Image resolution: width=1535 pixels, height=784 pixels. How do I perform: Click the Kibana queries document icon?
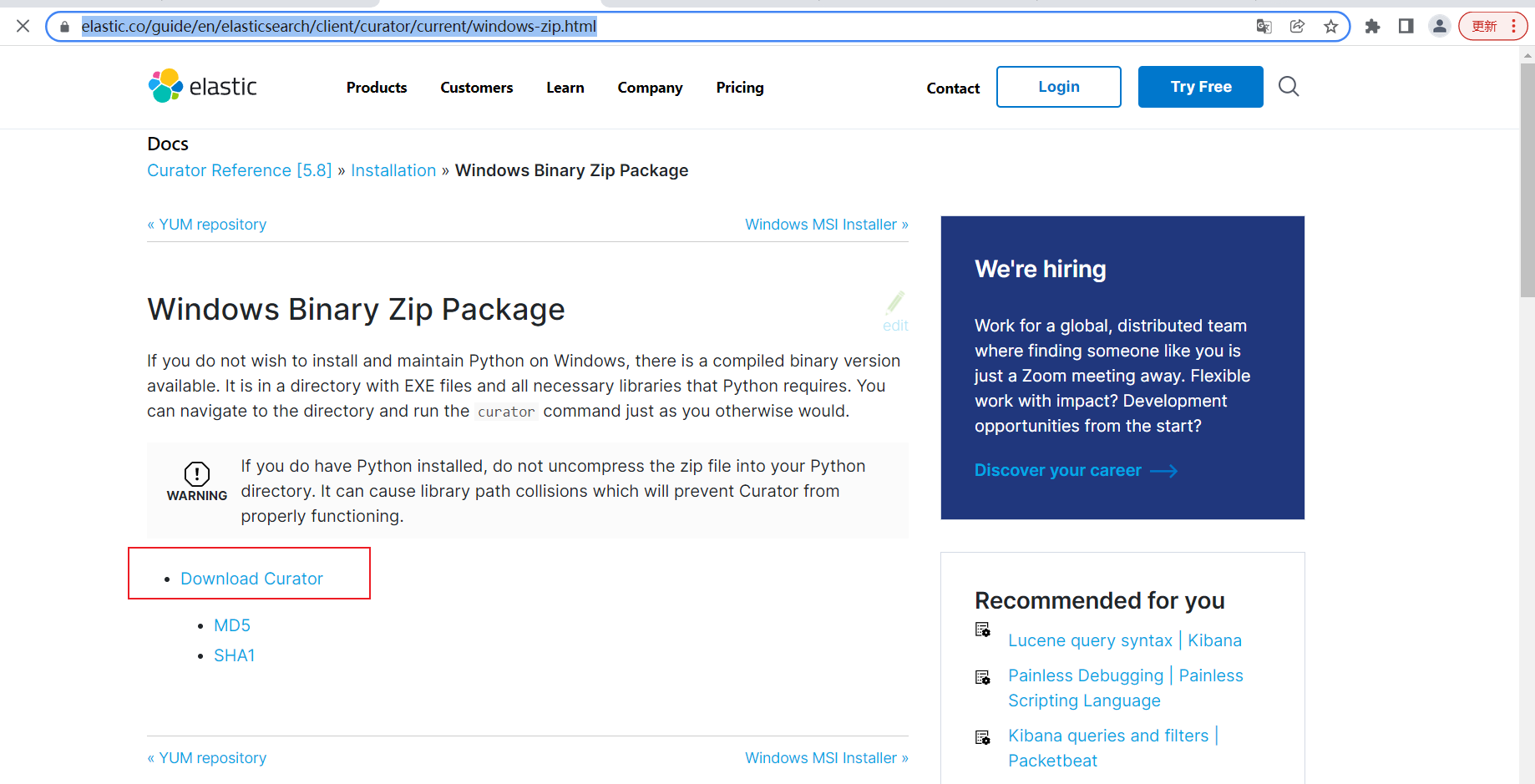[x=983, y=737]
